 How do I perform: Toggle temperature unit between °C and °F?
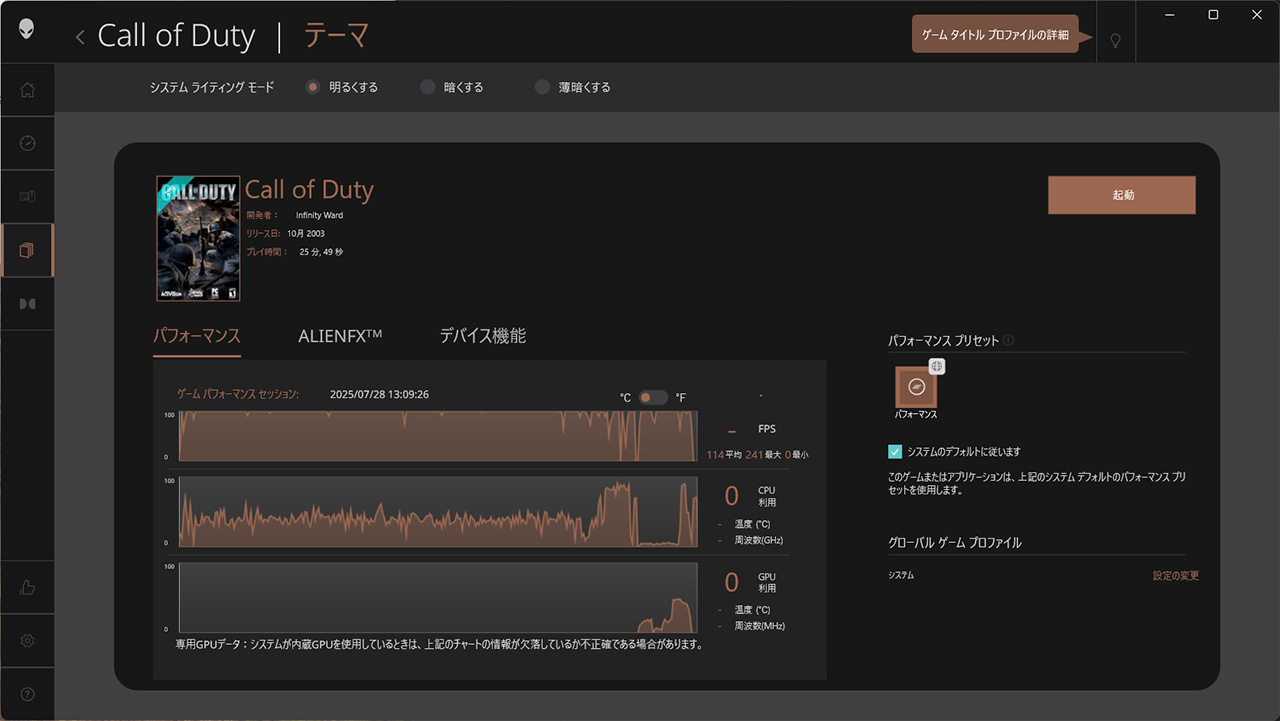[x=653, y=397]
